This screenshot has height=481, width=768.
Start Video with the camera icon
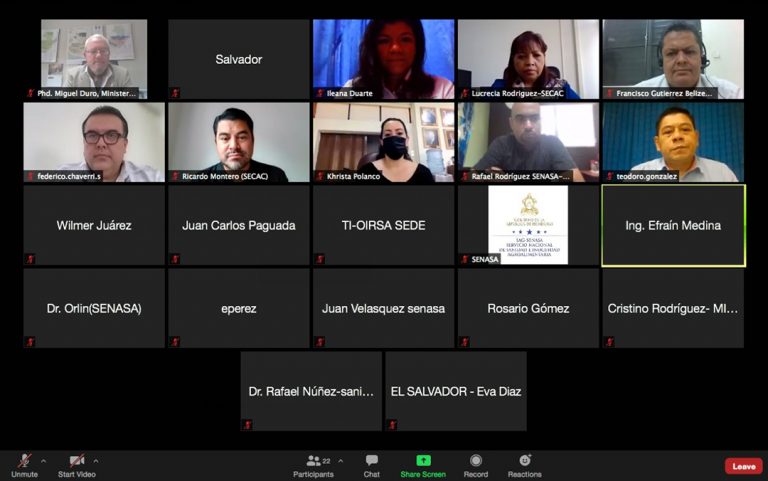76,461
